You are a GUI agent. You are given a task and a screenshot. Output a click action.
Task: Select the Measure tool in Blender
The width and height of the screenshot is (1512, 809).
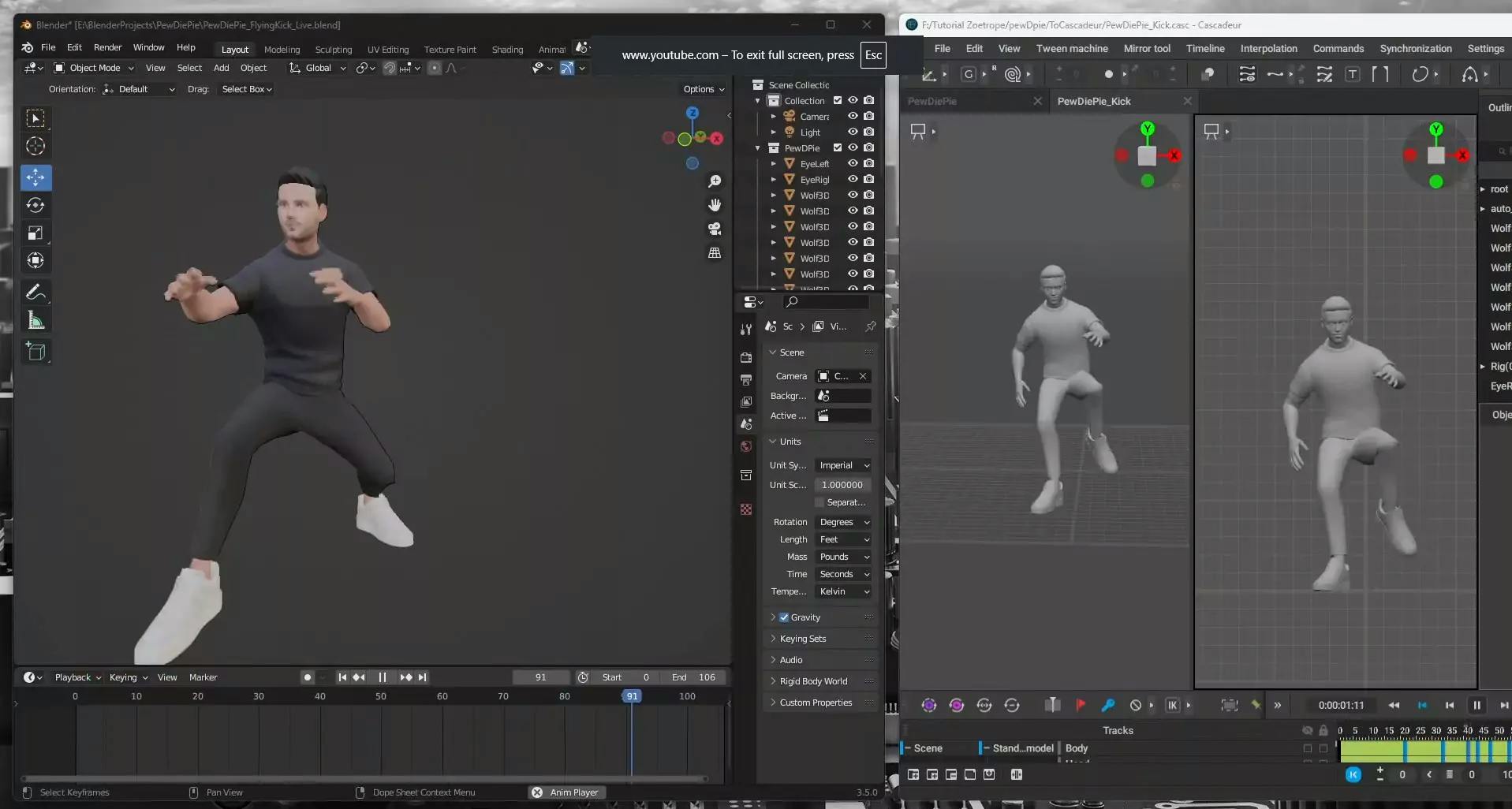click(x=35, y=319)
